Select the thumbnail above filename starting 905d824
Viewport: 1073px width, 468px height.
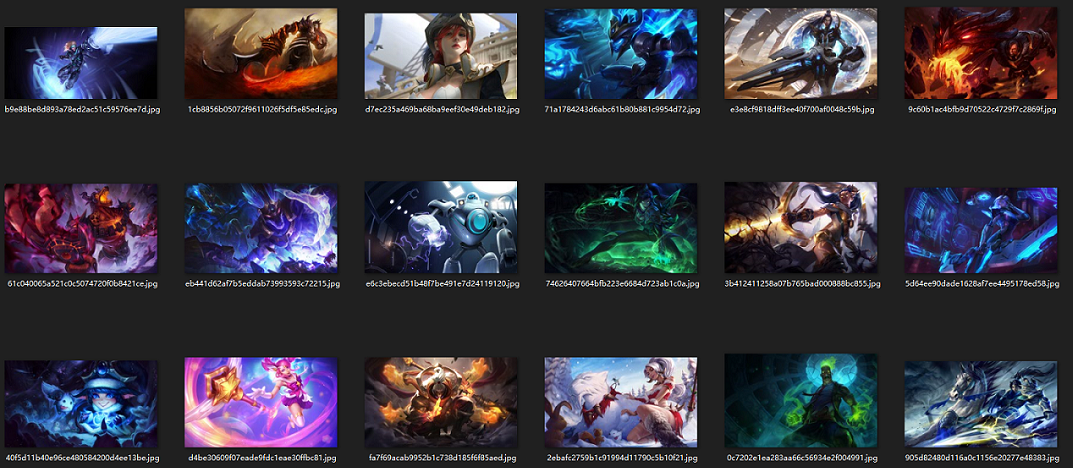click(981, 404)
